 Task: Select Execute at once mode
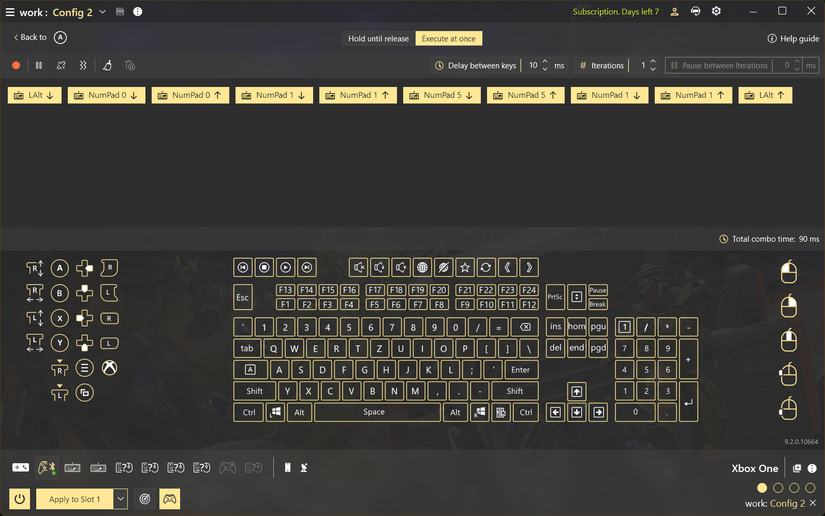[x=448, y=38]
